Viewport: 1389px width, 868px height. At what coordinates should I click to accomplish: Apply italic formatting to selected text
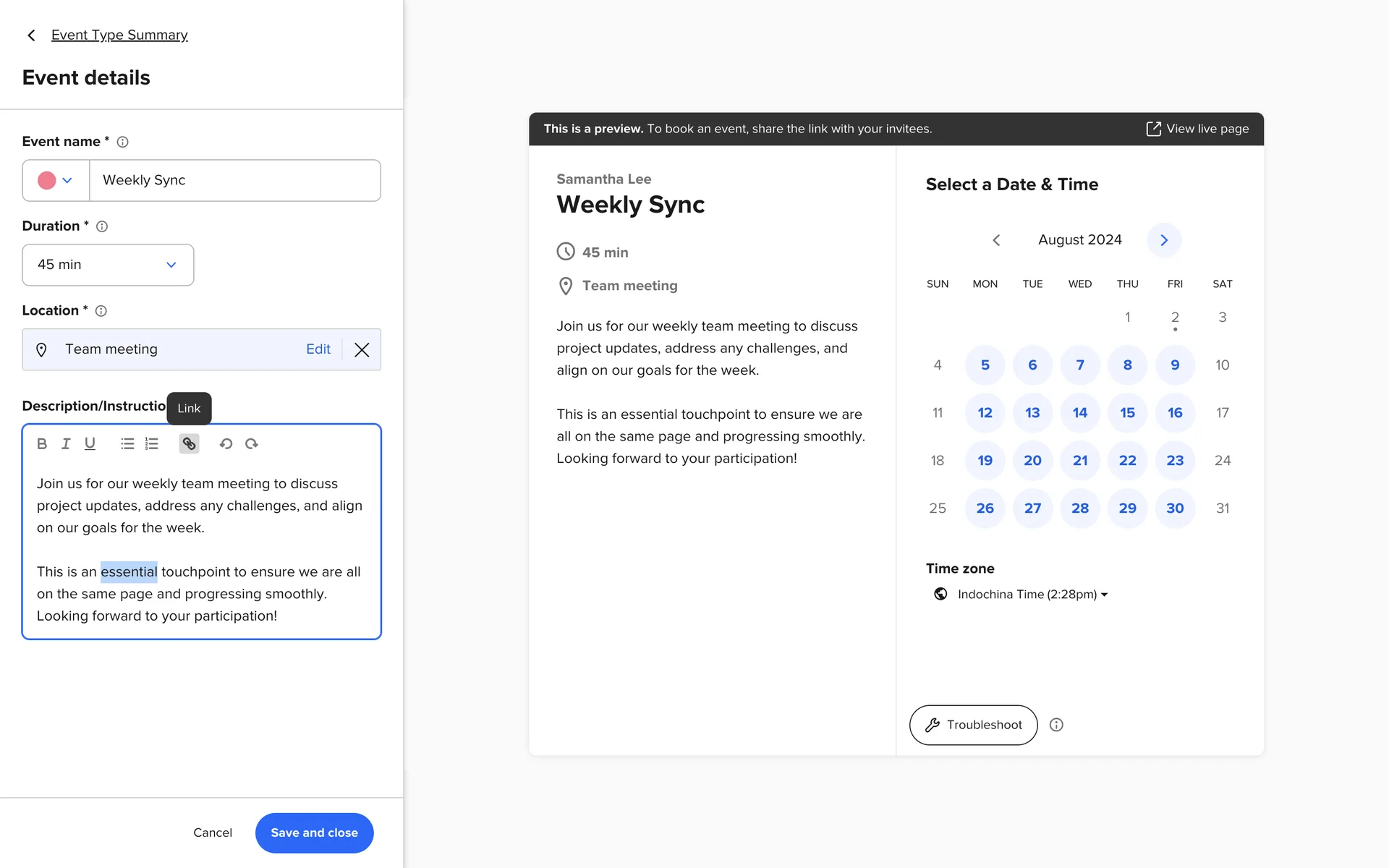(x=66, y=443)
